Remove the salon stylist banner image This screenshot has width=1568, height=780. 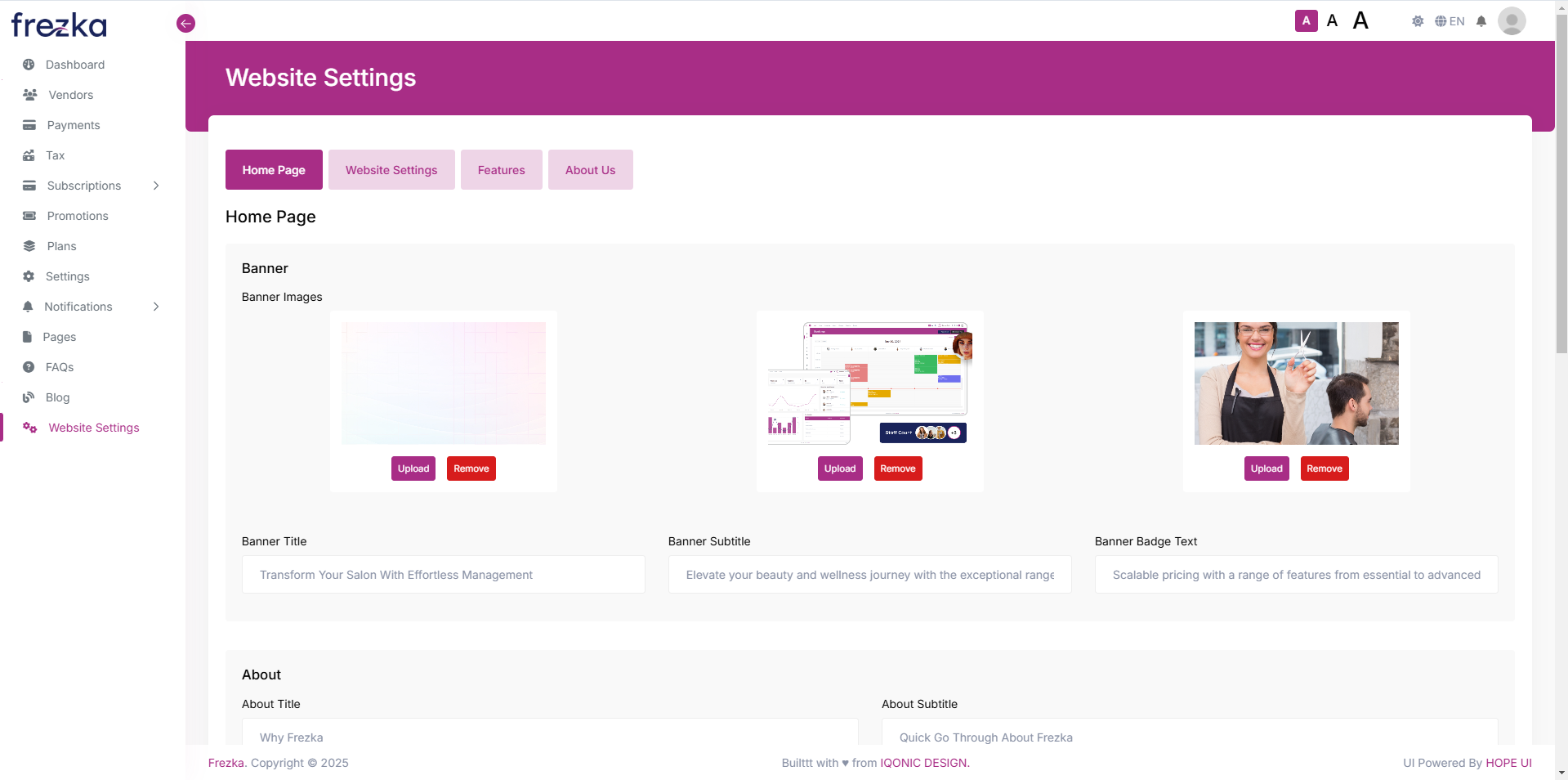1324,468
